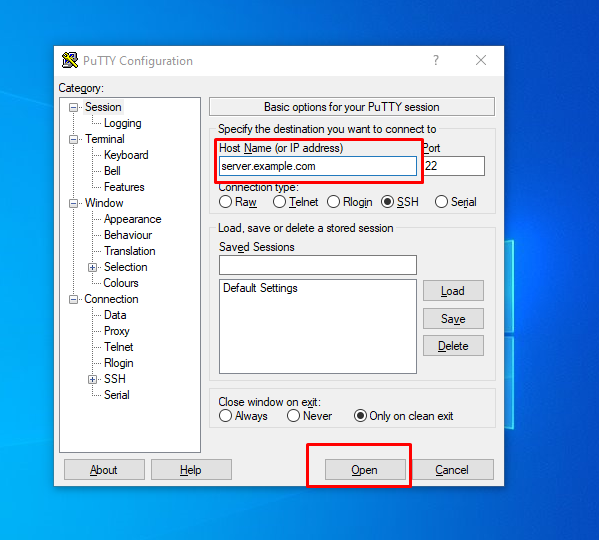
Task: Open the Proxy settings category
Action: coord(117,331)
